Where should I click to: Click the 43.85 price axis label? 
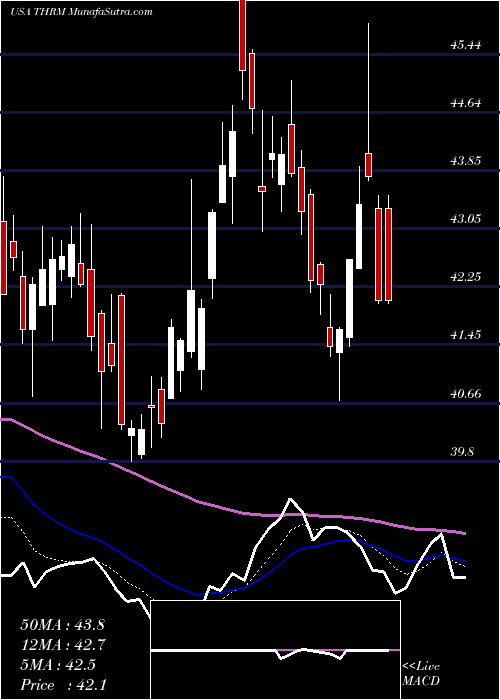(x=466, y=161)
